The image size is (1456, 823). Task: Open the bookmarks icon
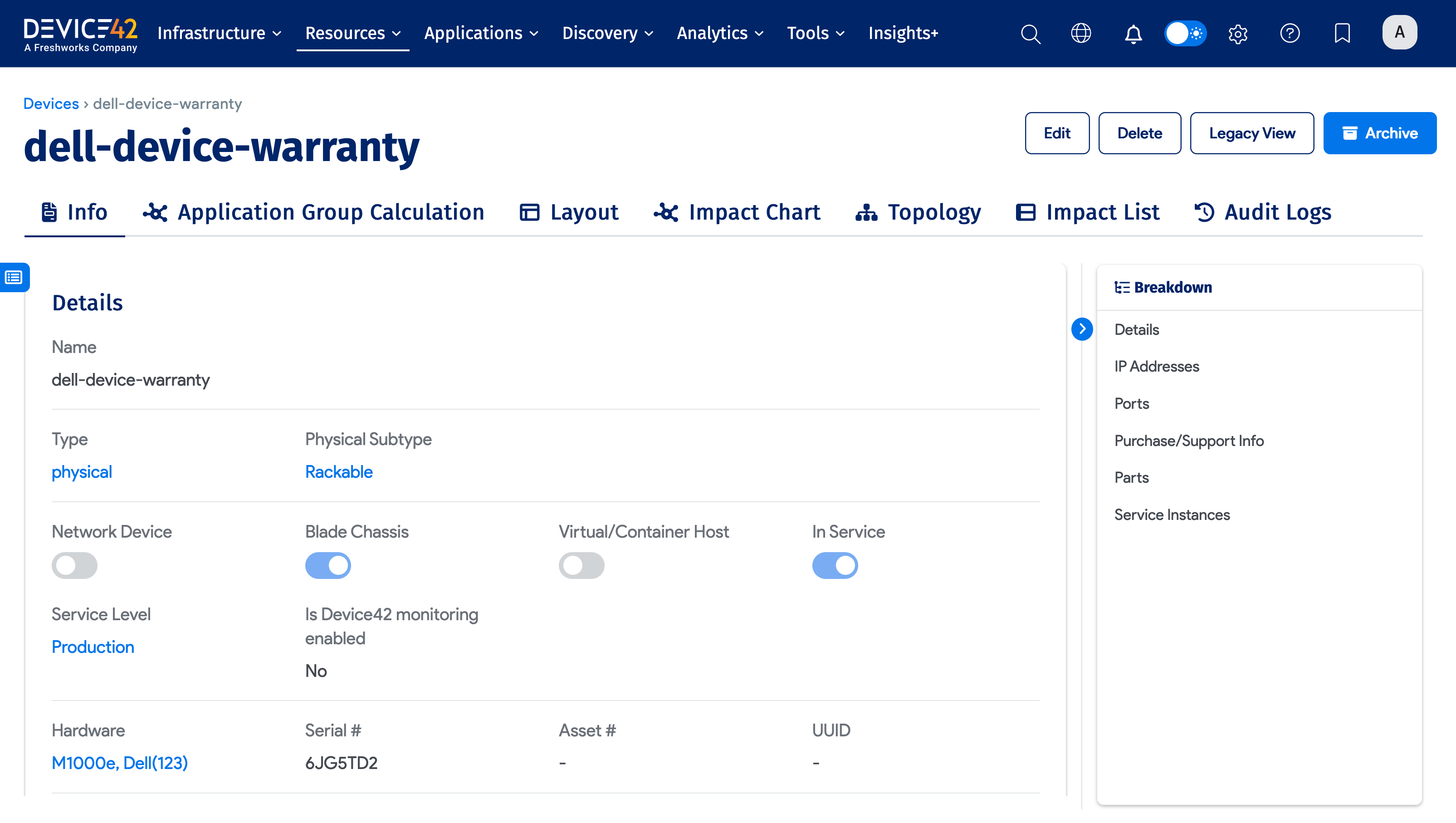(x=1342, y=34)
